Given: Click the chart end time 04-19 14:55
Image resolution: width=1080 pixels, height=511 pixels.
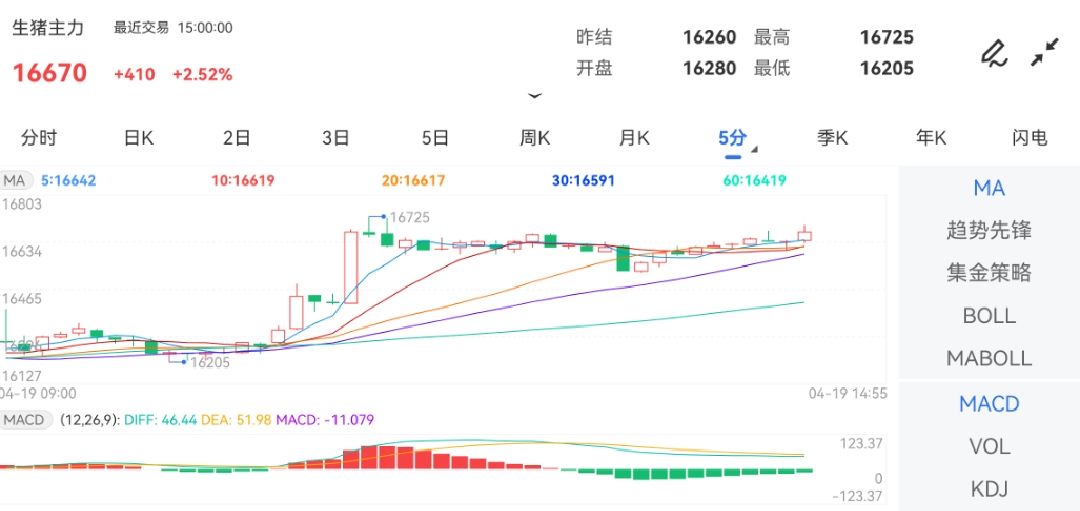Looking at the screenshot, I should click(x=848, y=394).
